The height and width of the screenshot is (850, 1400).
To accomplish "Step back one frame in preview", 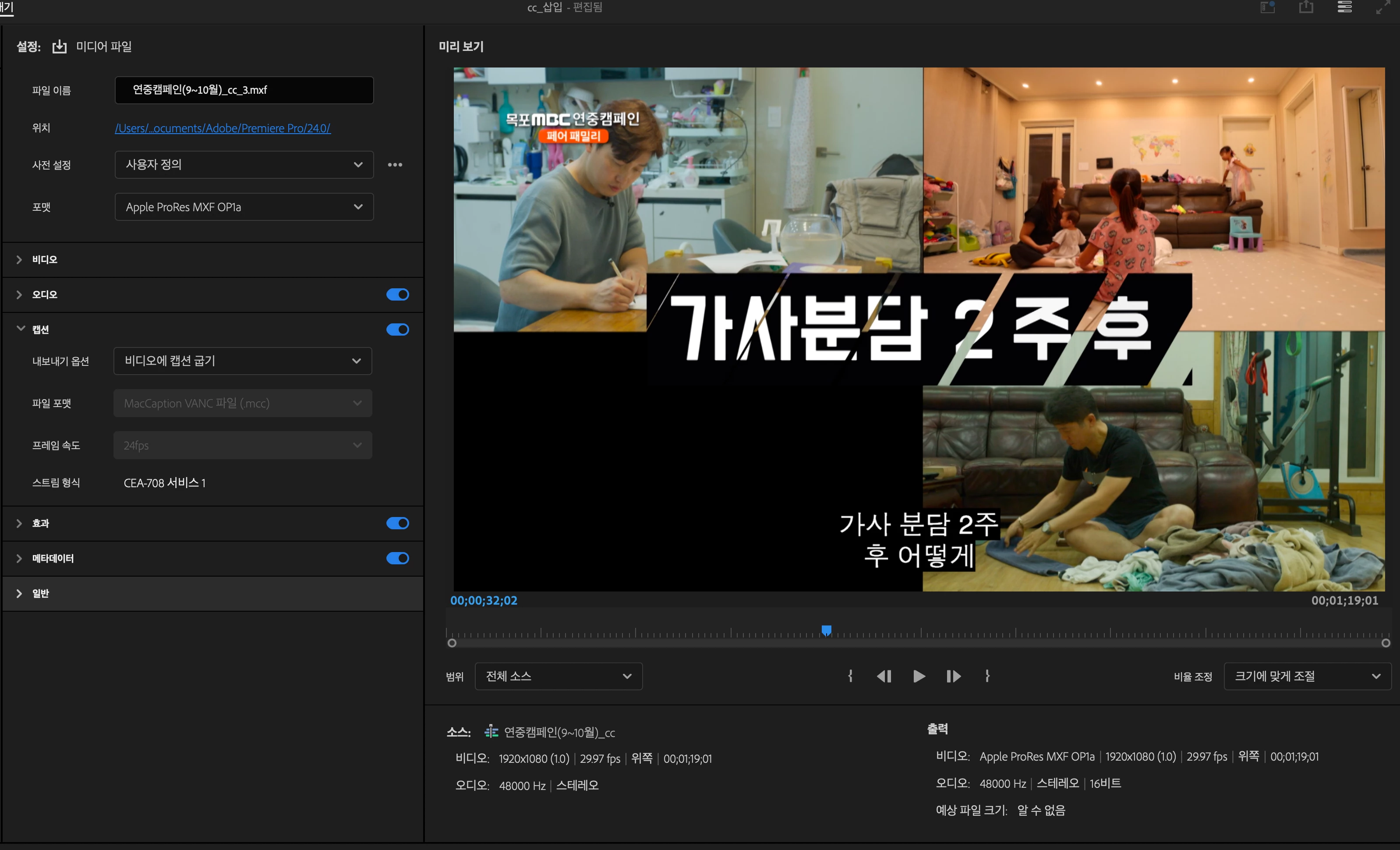I will point(884,676).
